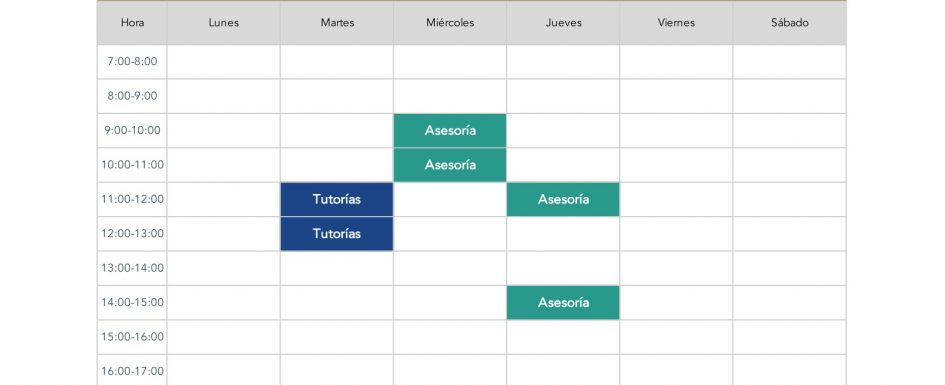945x385 pixels.
Task: Click the Sábado column header
Action: [790, 23]
